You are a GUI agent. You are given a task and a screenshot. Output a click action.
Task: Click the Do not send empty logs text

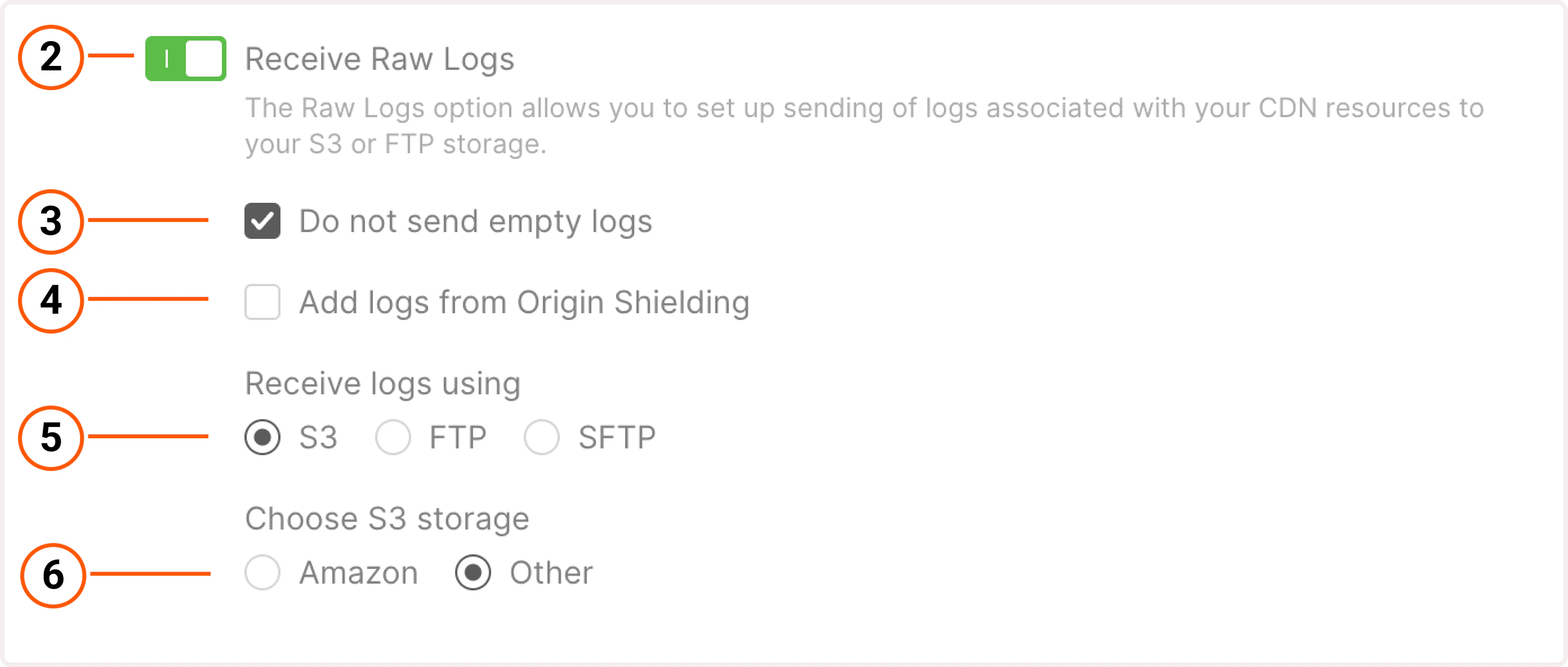(476, 221)
